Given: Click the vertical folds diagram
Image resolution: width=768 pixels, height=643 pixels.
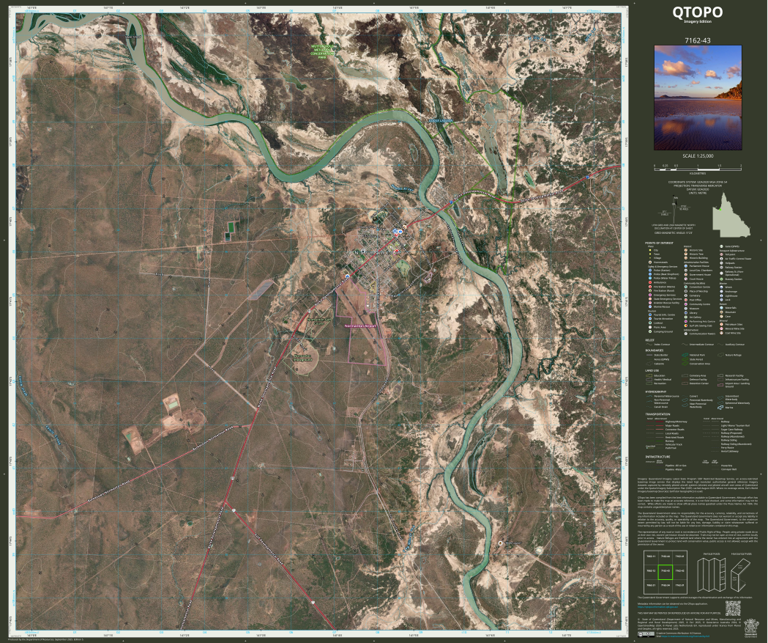Looking at the screenshot, I should pyautogui.click(x=711, y=575).
